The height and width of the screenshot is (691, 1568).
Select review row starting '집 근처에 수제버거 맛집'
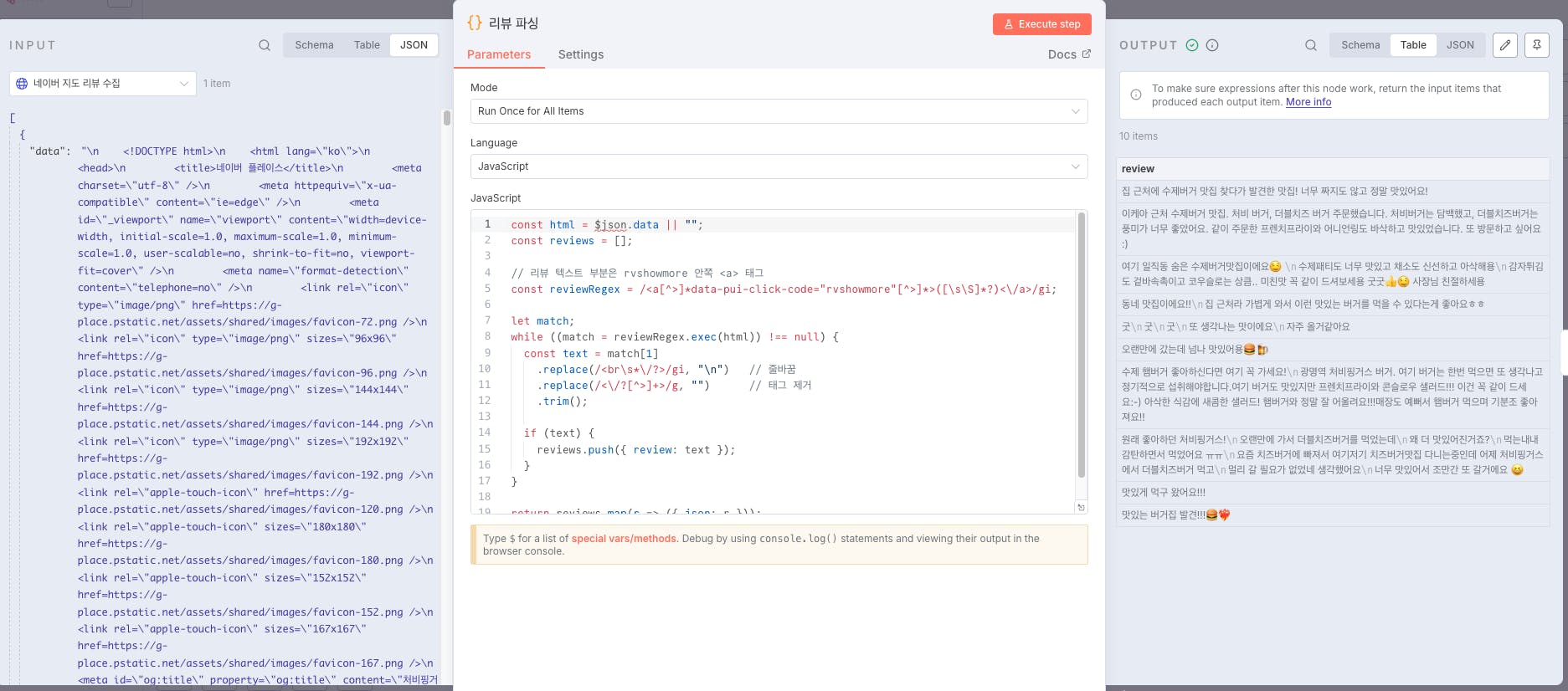[1333, 192]
